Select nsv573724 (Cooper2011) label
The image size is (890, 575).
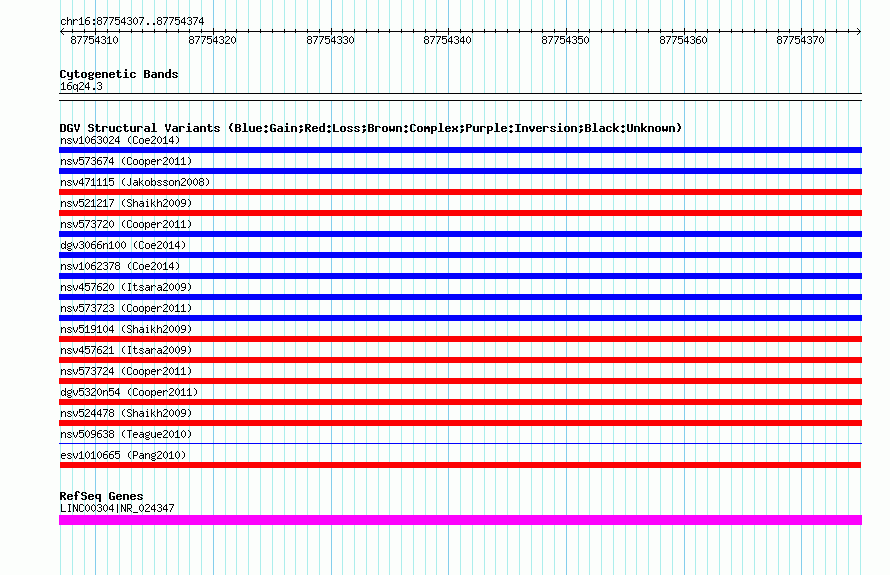pyautogui.click(x=126, y=371)
